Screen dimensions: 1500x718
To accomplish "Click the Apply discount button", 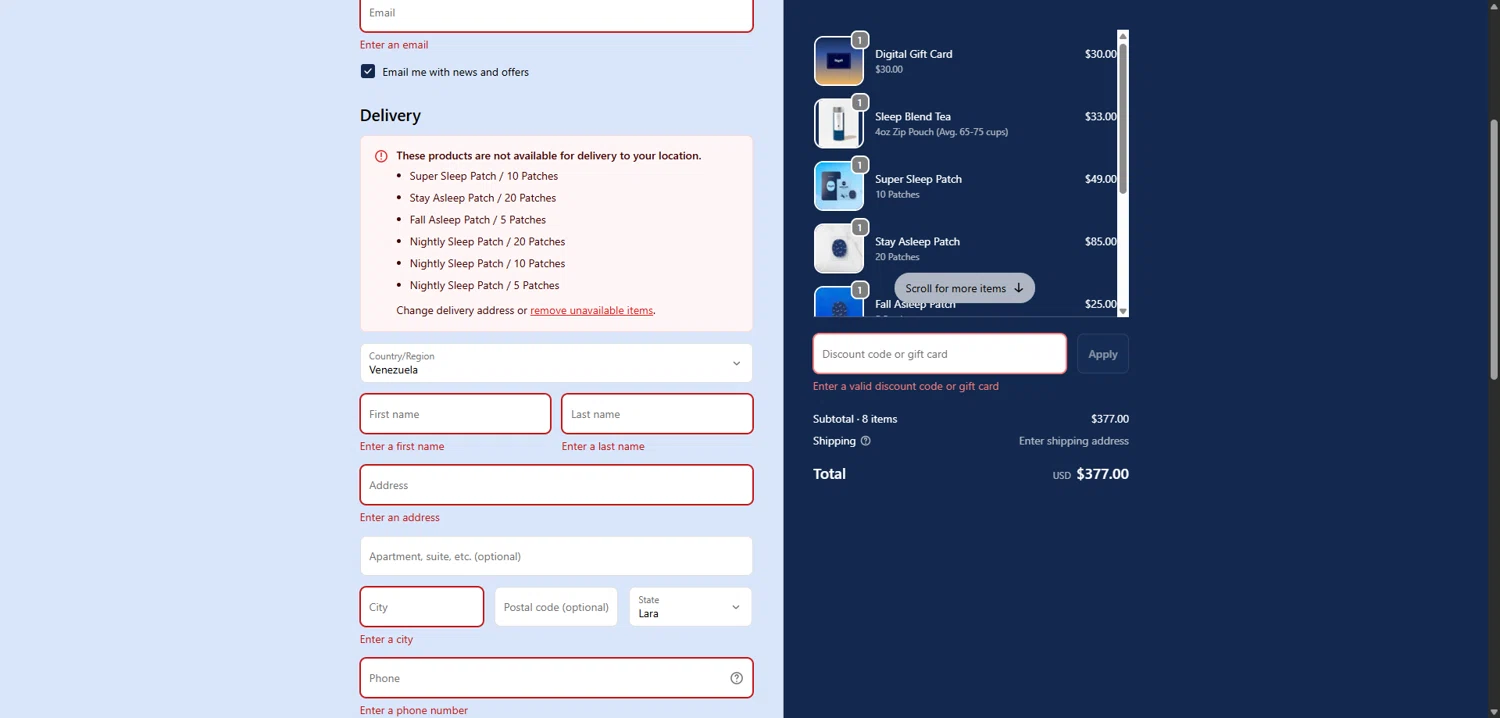I will [x=1103, y=354].
